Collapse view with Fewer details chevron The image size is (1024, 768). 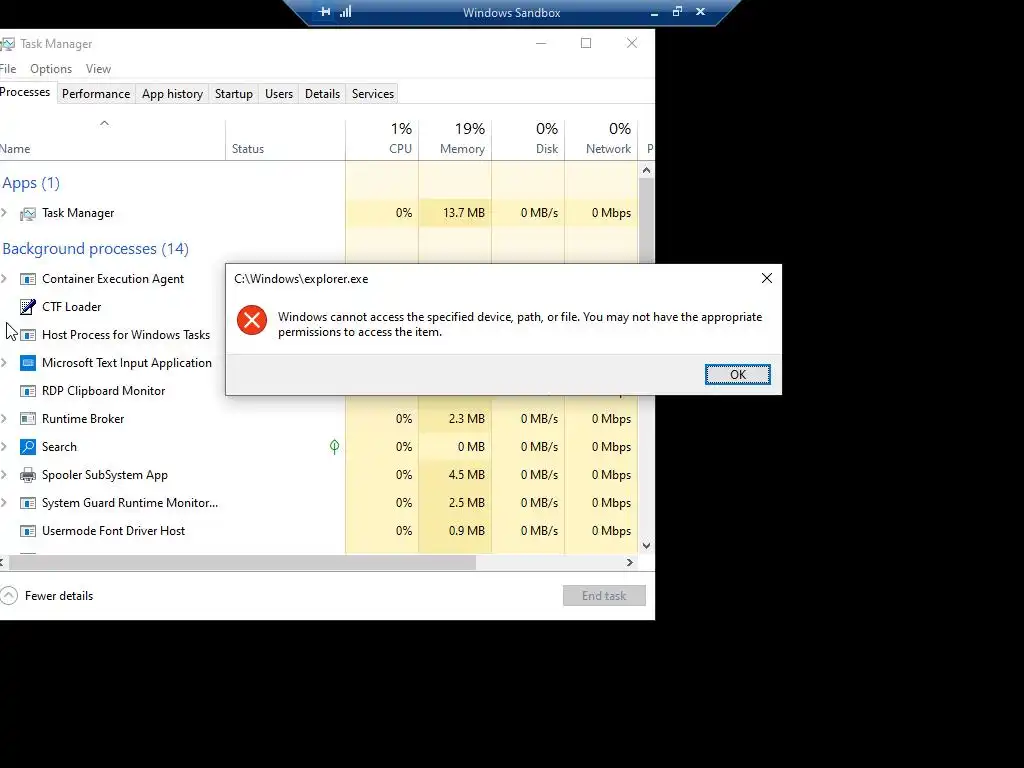coord(8,596)
